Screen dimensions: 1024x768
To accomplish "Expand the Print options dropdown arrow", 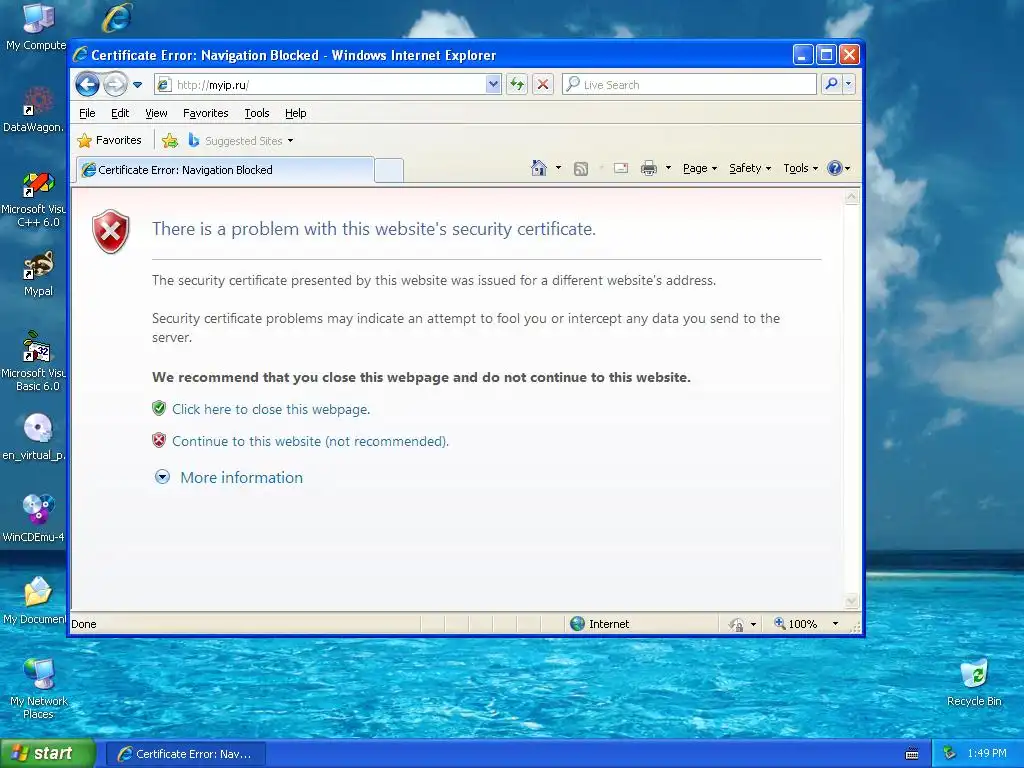I will [668, 168].
